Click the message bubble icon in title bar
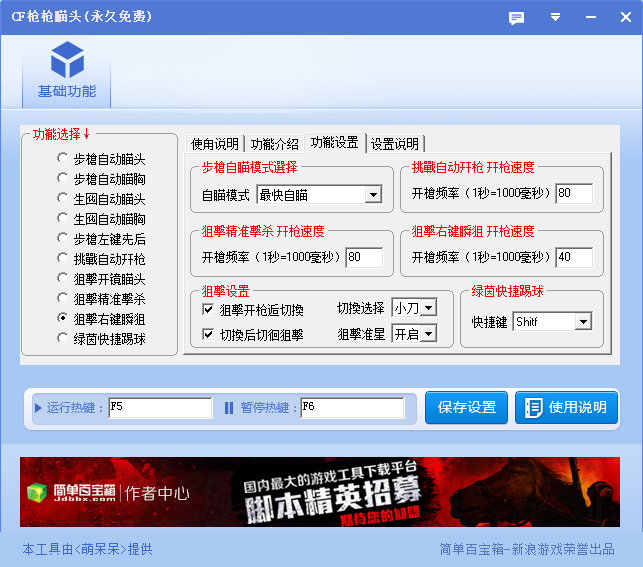 point(516,18)
